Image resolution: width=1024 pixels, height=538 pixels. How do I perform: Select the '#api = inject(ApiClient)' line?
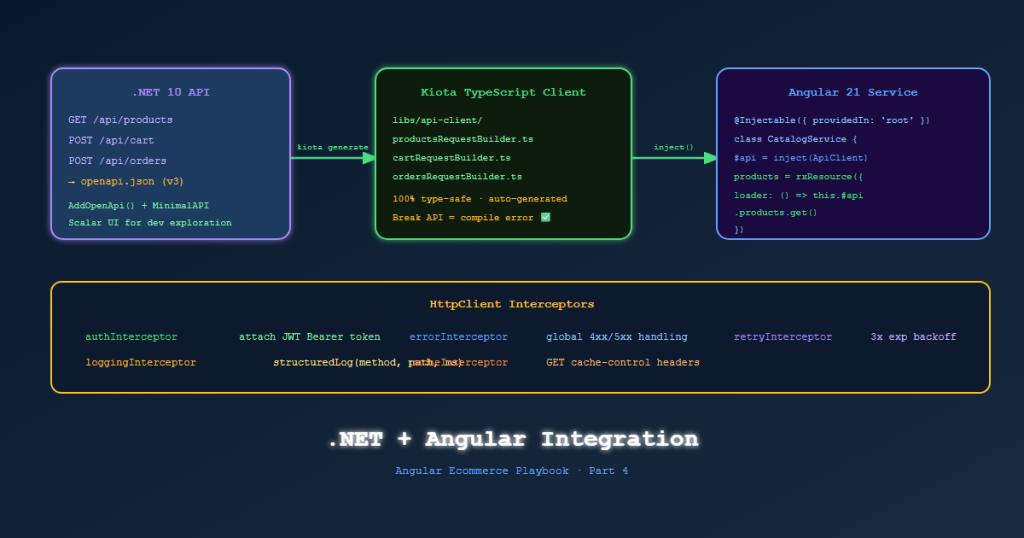(801, 158)
